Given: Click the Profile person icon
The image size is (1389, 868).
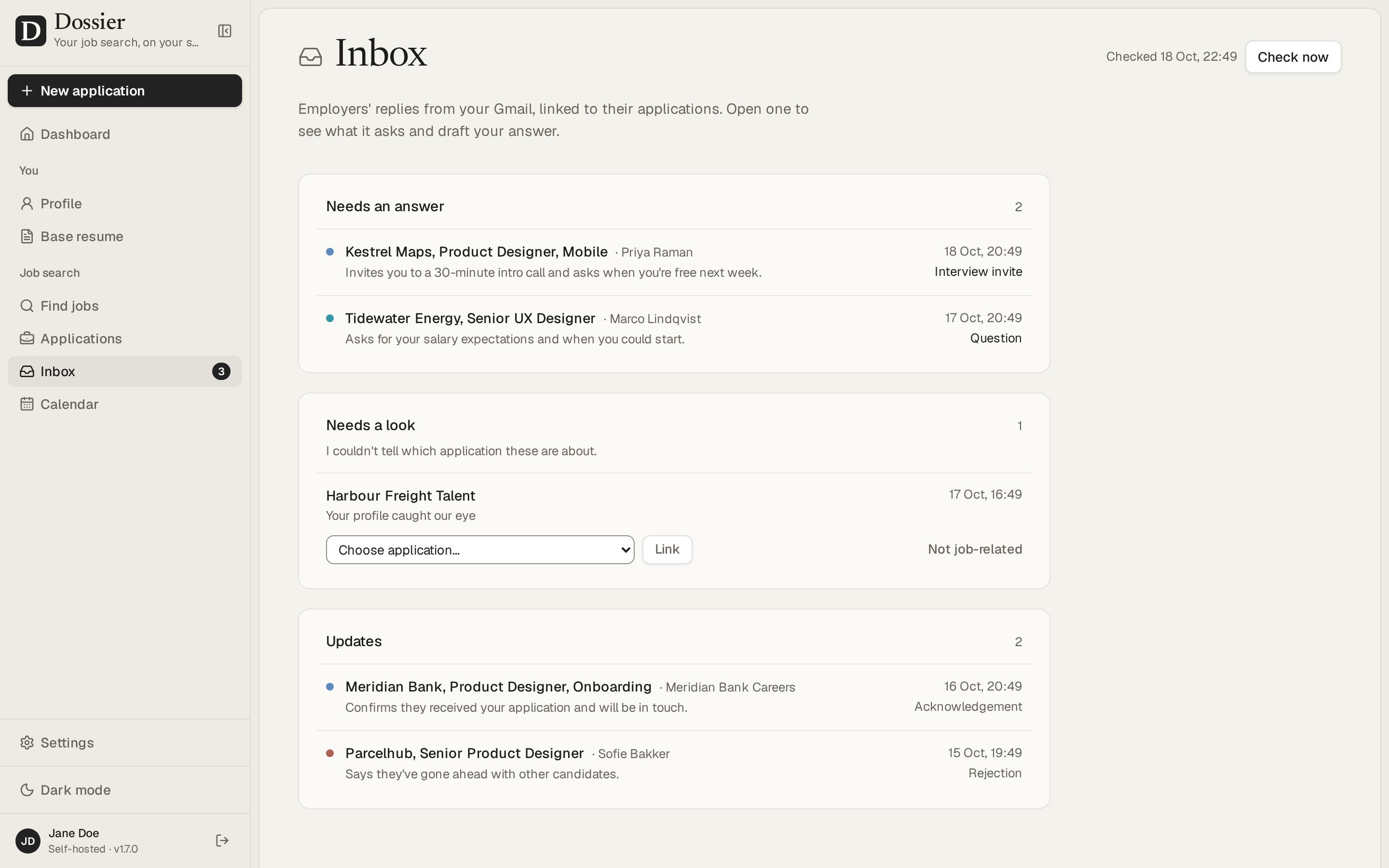Looking at the screenshot, I should (27, 203).
